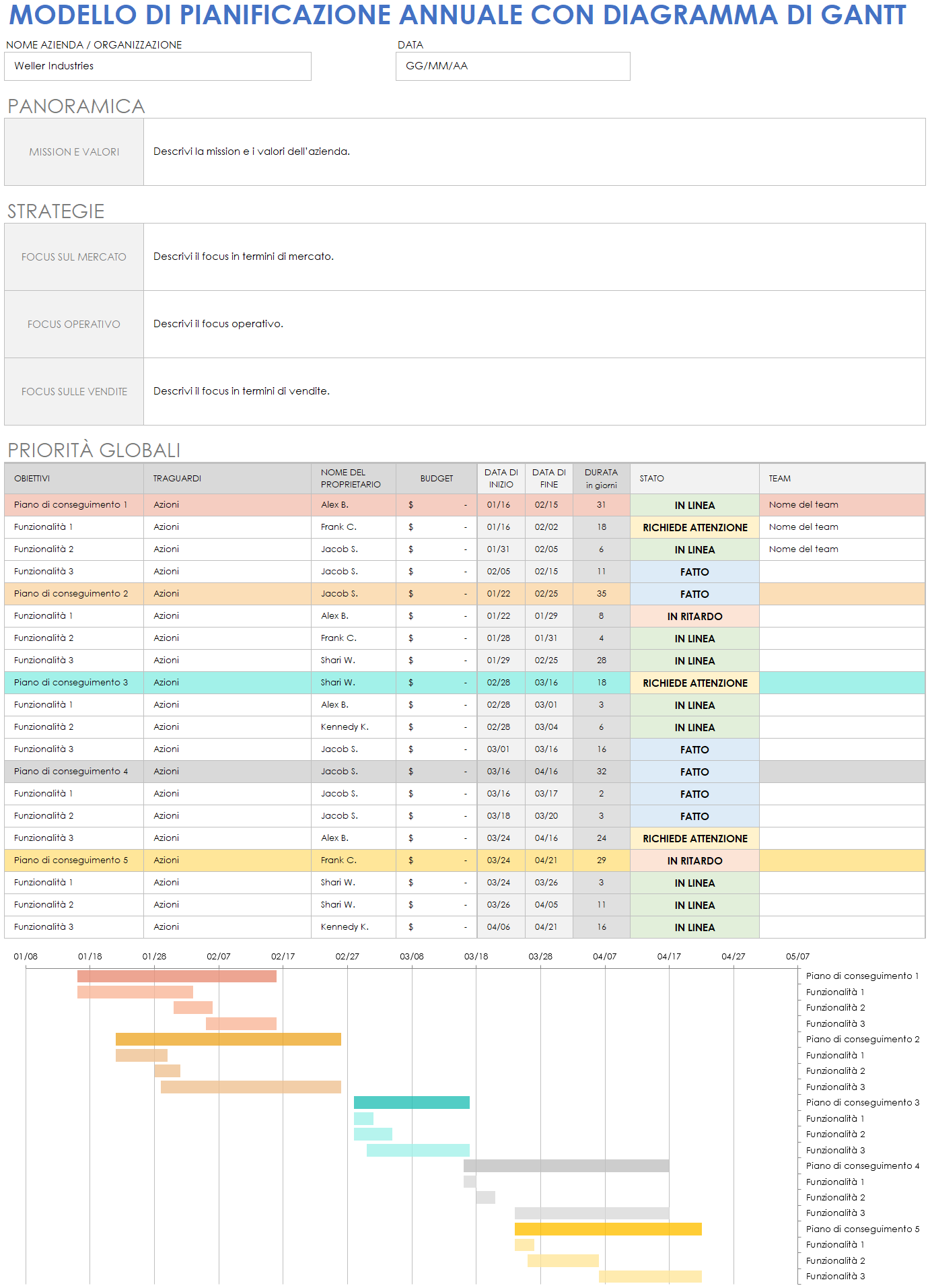Click the date field GG/MM/AA
The height and width of the screenshot is (1288, 930).
click(513, 66)
